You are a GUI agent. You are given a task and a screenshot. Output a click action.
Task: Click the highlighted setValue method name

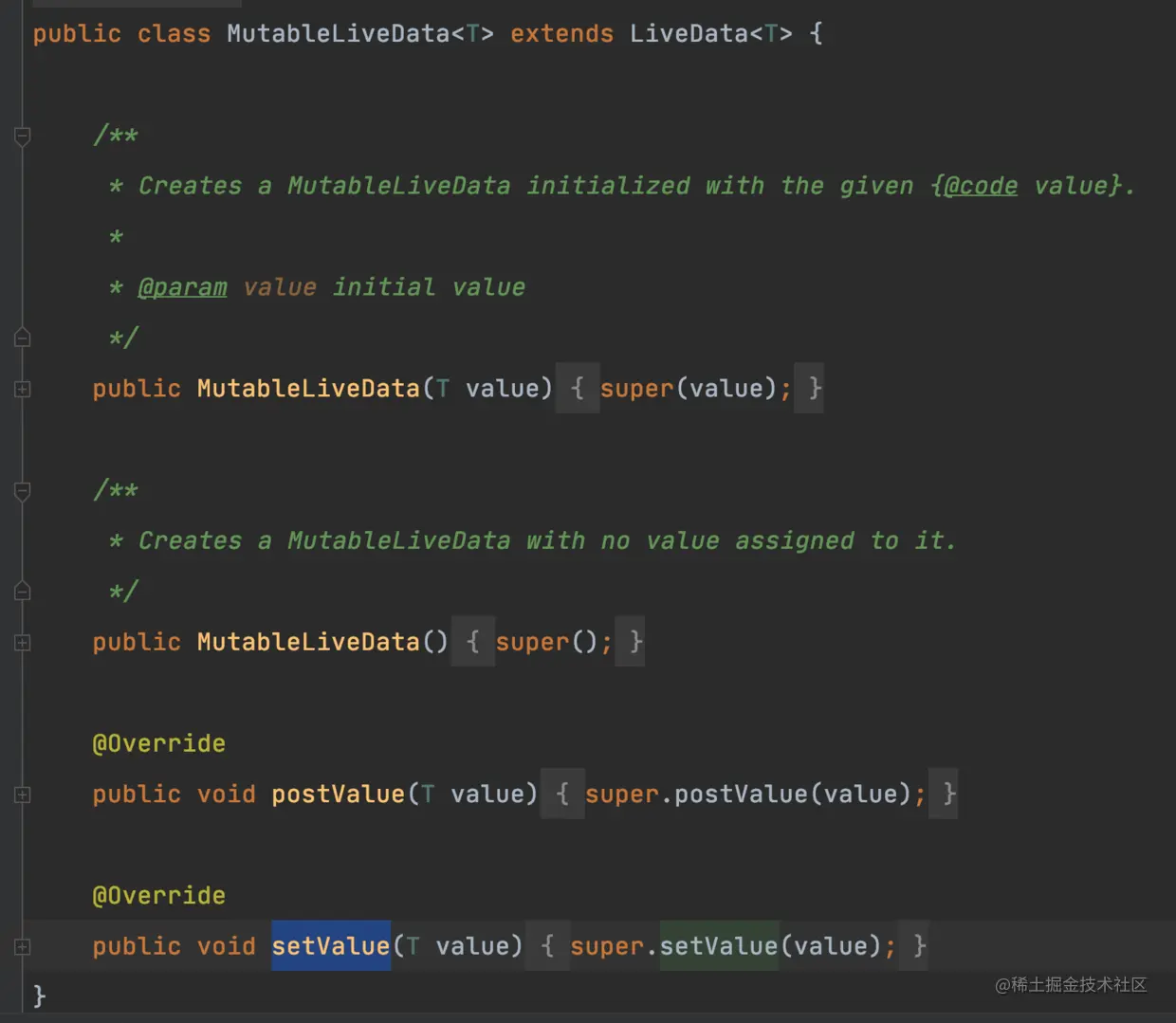point(331,945)
